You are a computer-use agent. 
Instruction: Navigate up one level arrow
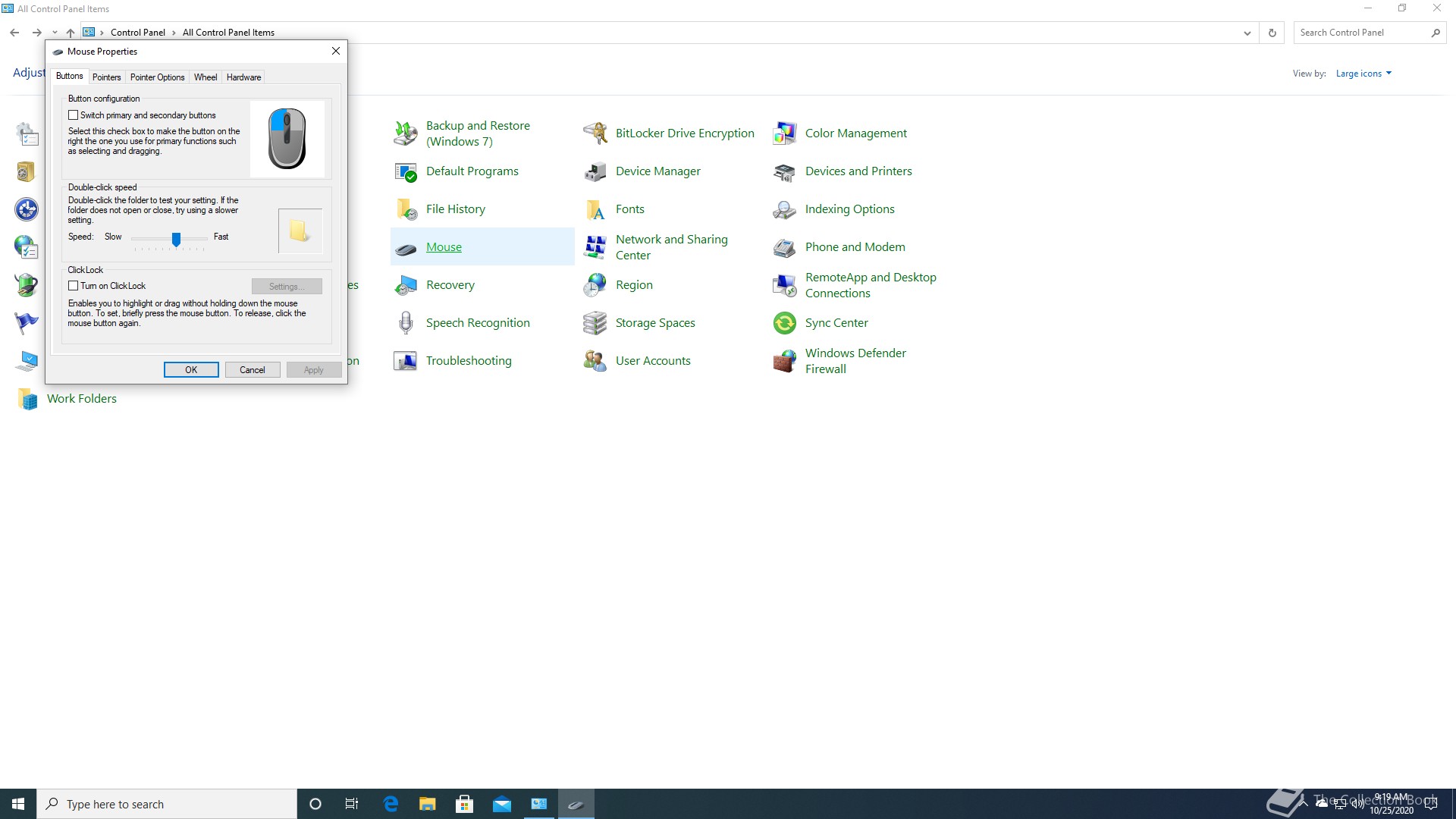click(71, 33)
